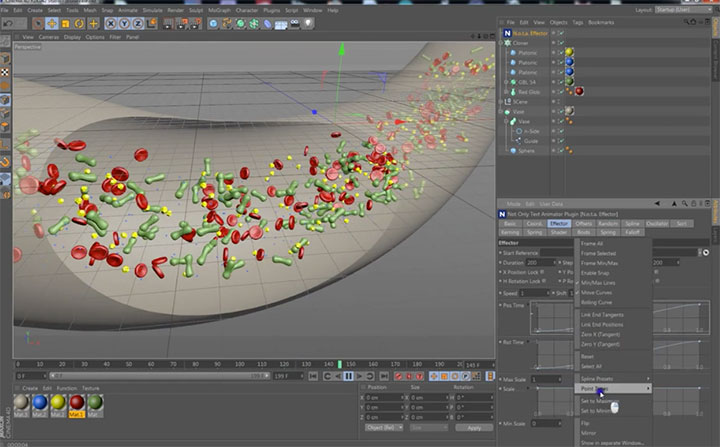Switch to the Falloff tab

pyautogui.click(x=632, y=232)
